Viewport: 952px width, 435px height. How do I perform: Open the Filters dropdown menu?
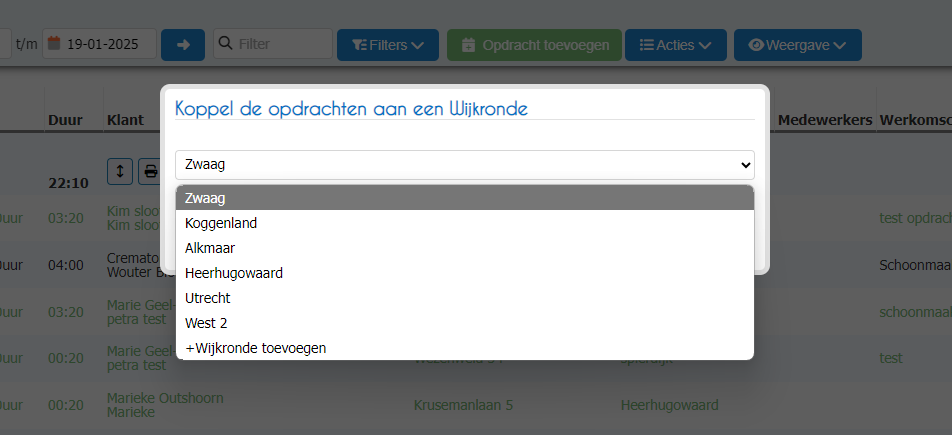pos(388,45)
